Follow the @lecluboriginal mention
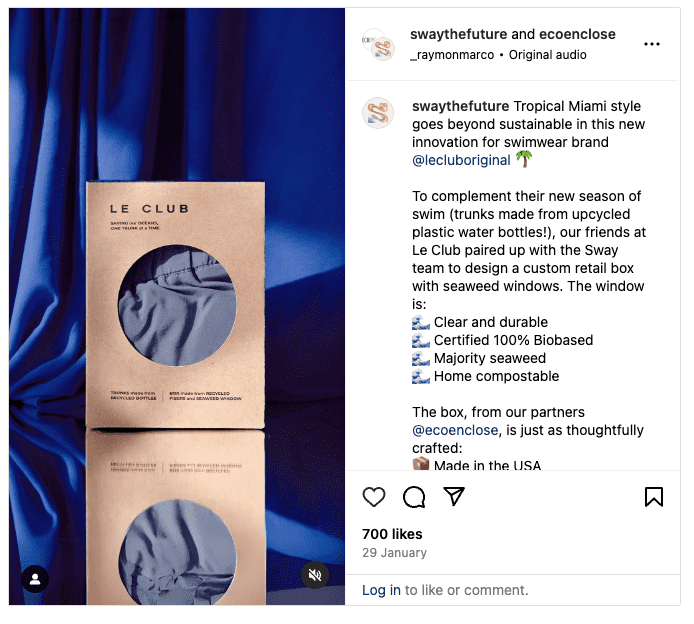 [461, 160]
